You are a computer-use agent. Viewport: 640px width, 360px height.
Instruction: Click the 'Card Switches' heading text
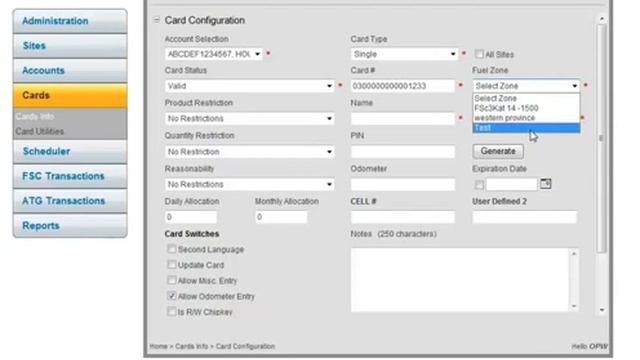[192, 234]
